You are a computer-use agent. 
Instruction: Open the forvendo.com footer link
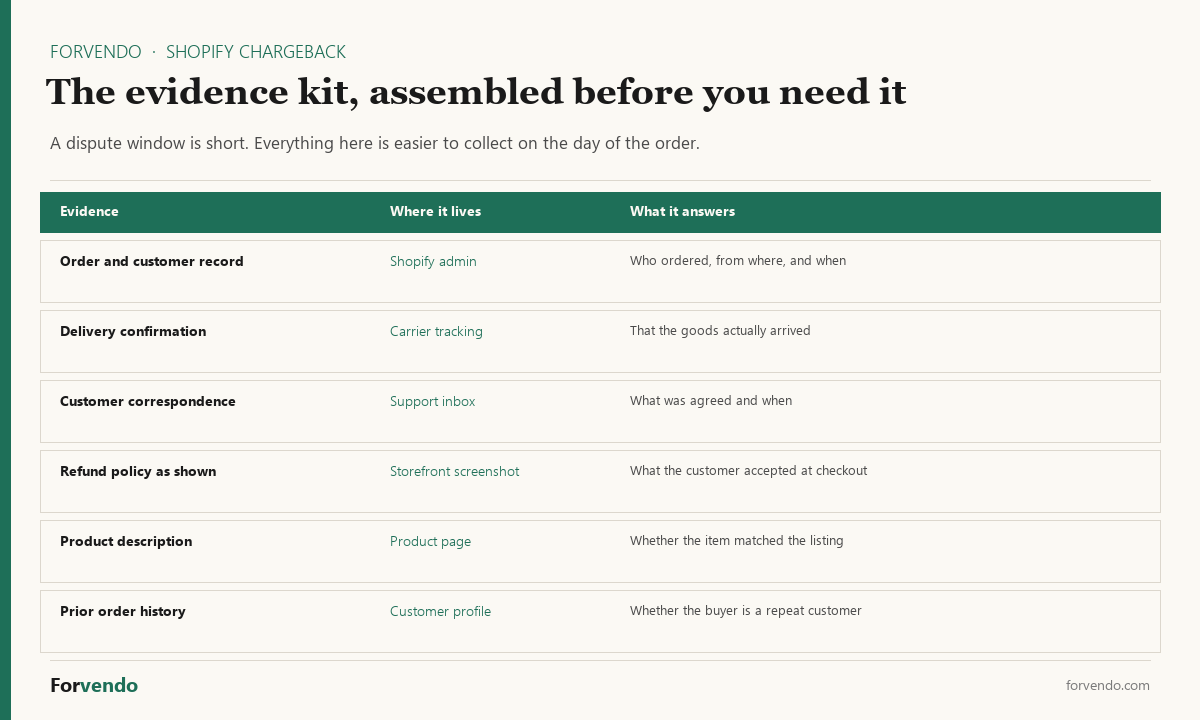[1108, 685]
